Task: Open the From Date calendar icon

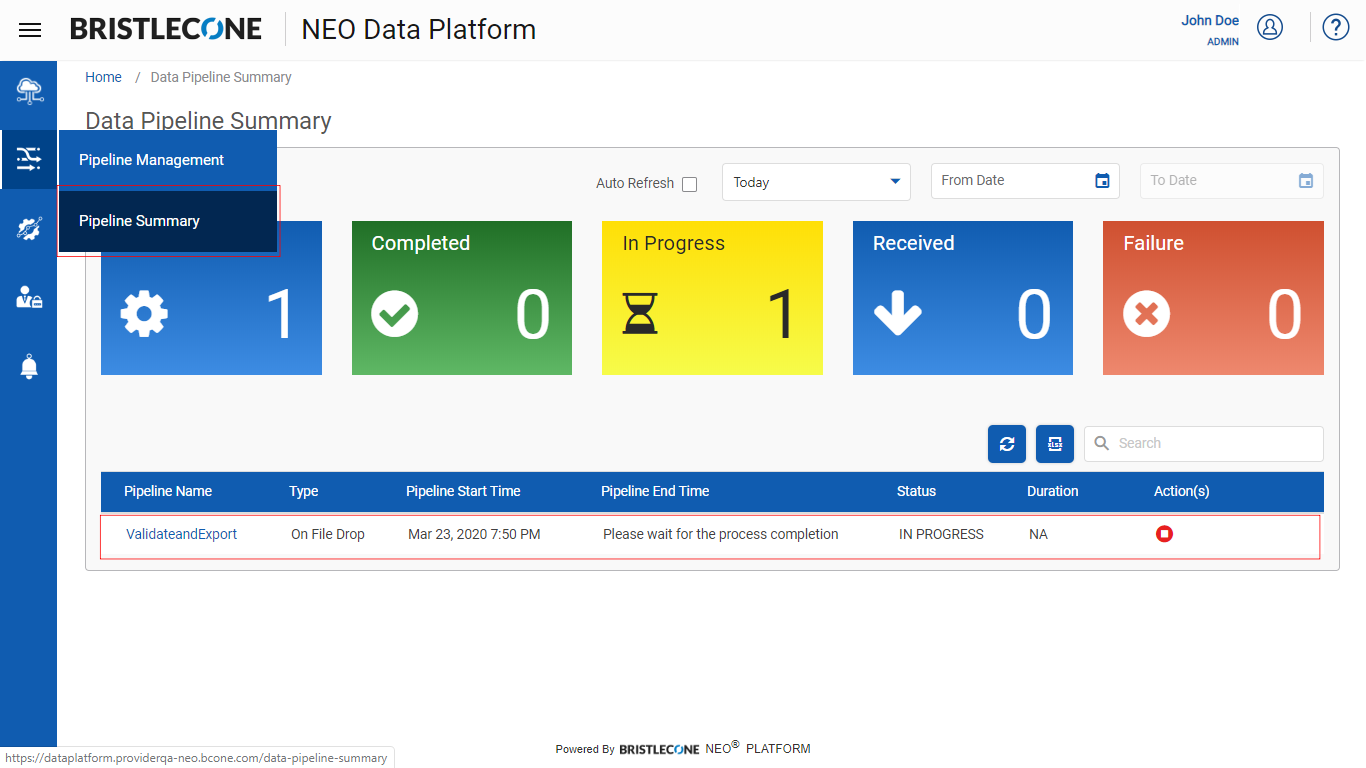Action: coord(1102,181)
